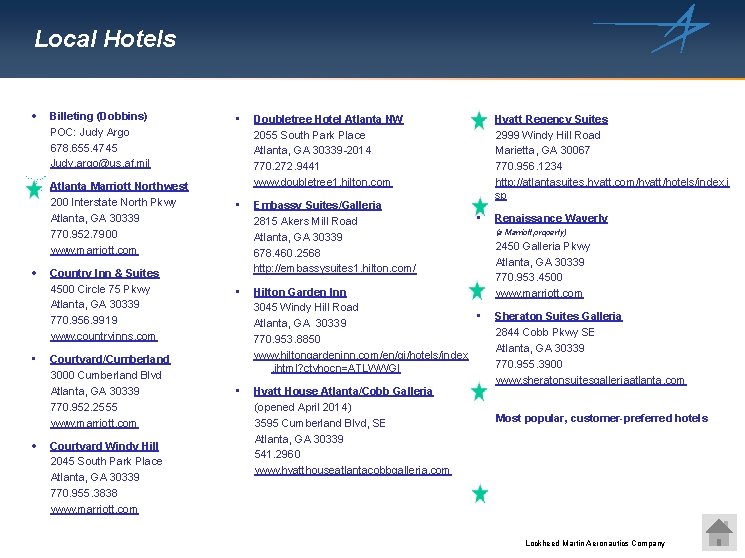
Task: Visit the www.doubletree1.hilton.com link
Action: [x=323, y=183]
